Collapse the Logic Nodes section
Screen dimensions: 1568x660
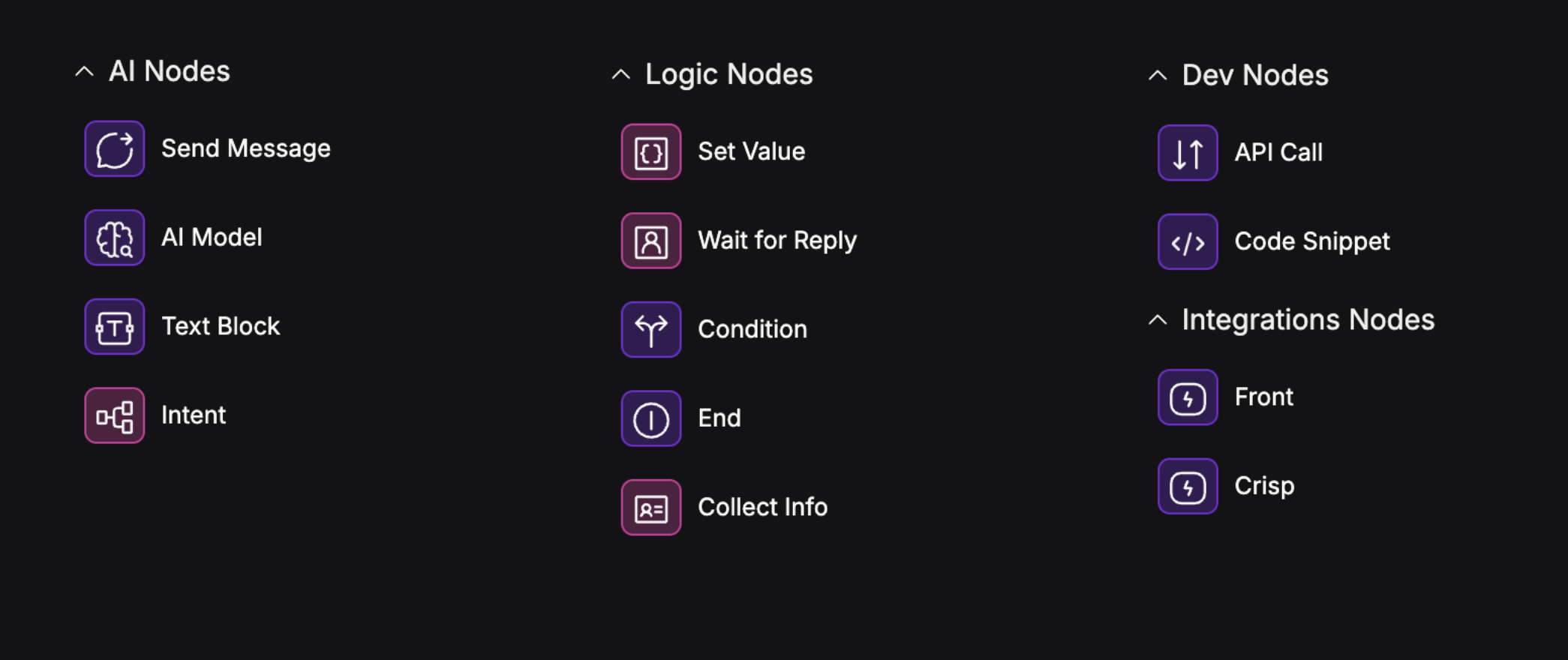pos(621,74)
